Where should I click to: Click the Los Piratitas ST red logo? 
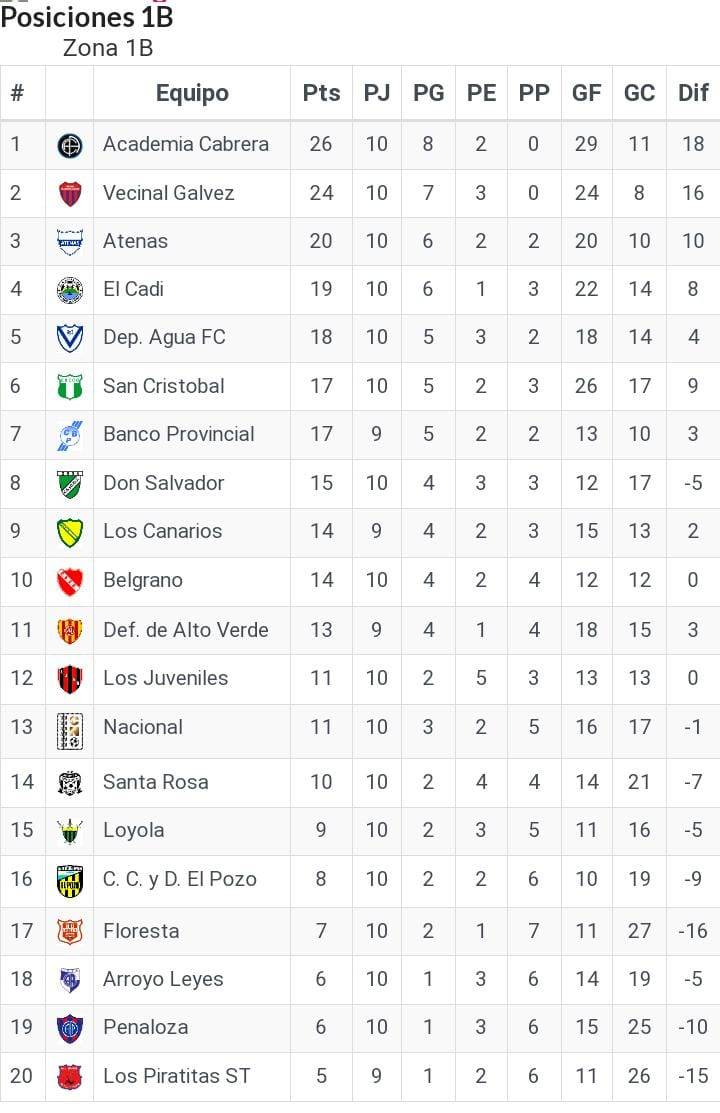coord(70,1077)
